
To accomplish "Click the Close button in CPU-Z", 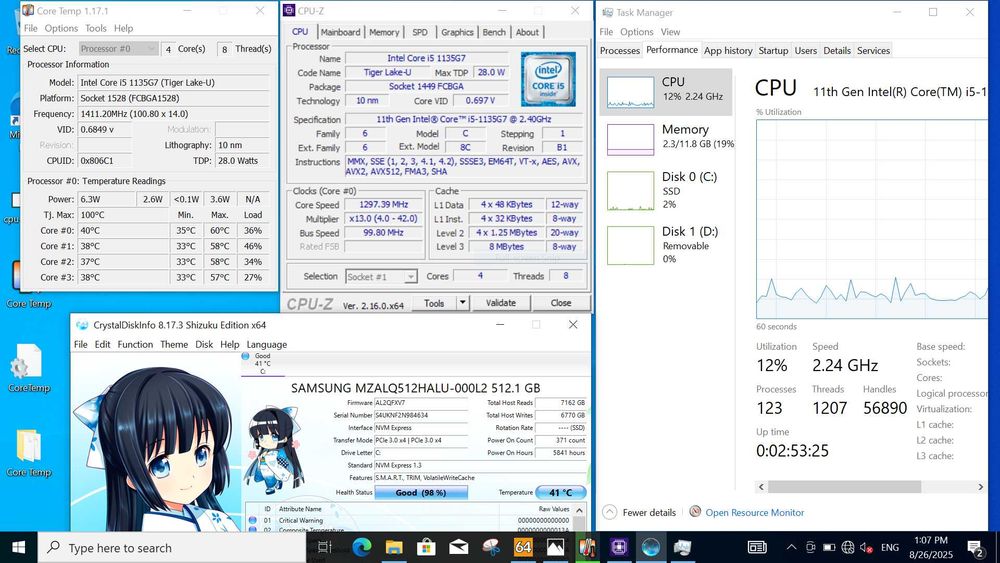I will (561, 303).
